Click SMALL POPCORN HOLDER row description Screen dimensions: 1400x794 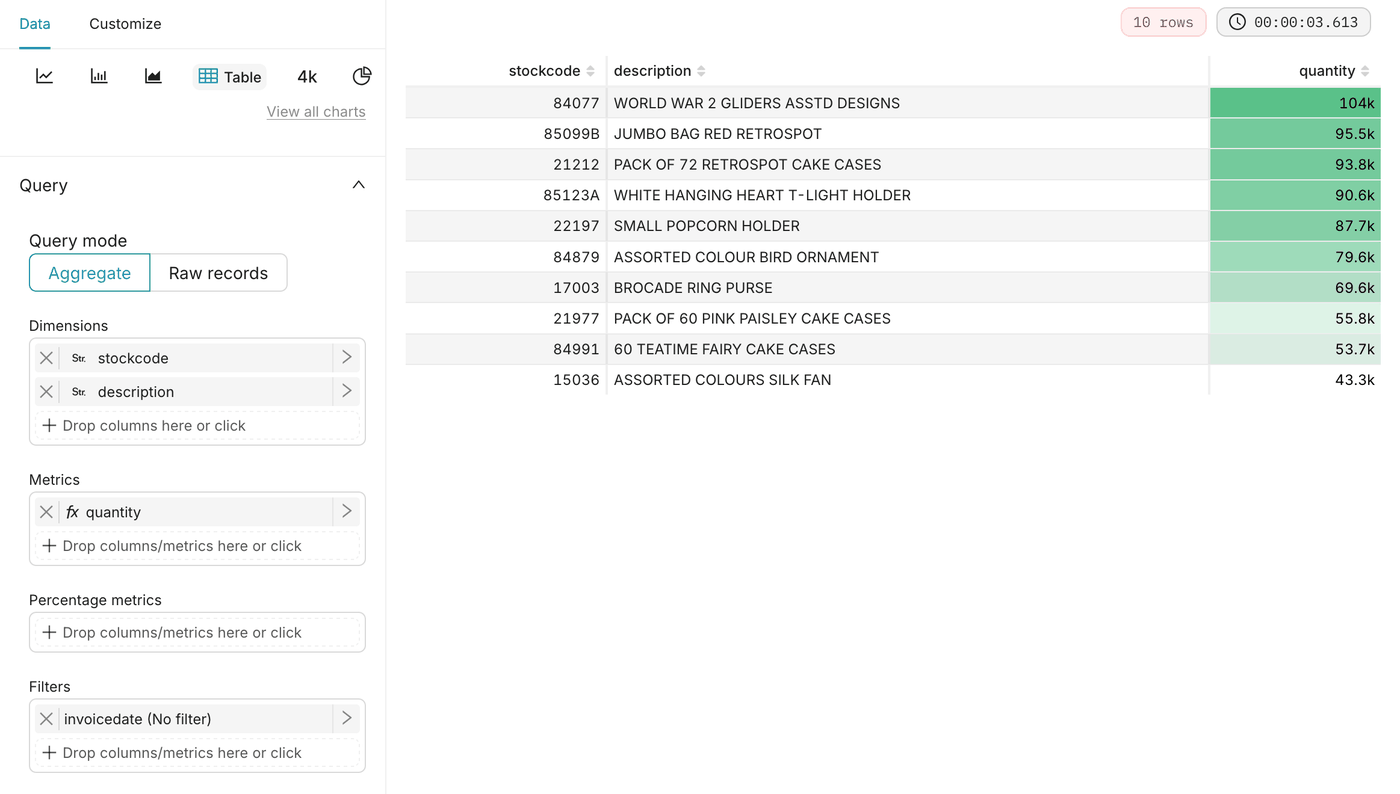click(707, 226)
